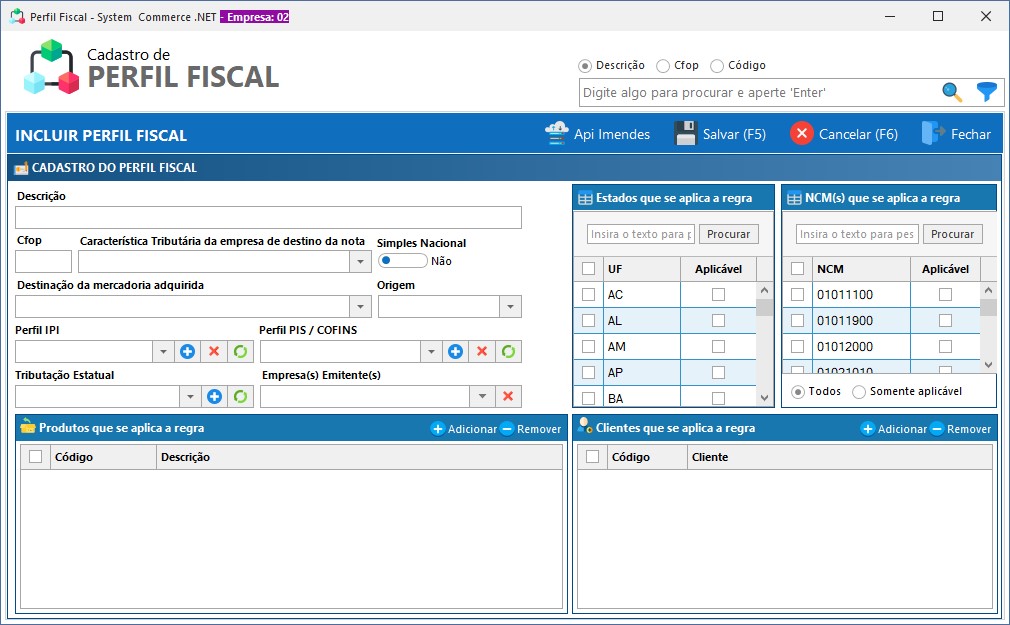Save the profile with the Salvar (F5) disk icon

coord(686,131)
